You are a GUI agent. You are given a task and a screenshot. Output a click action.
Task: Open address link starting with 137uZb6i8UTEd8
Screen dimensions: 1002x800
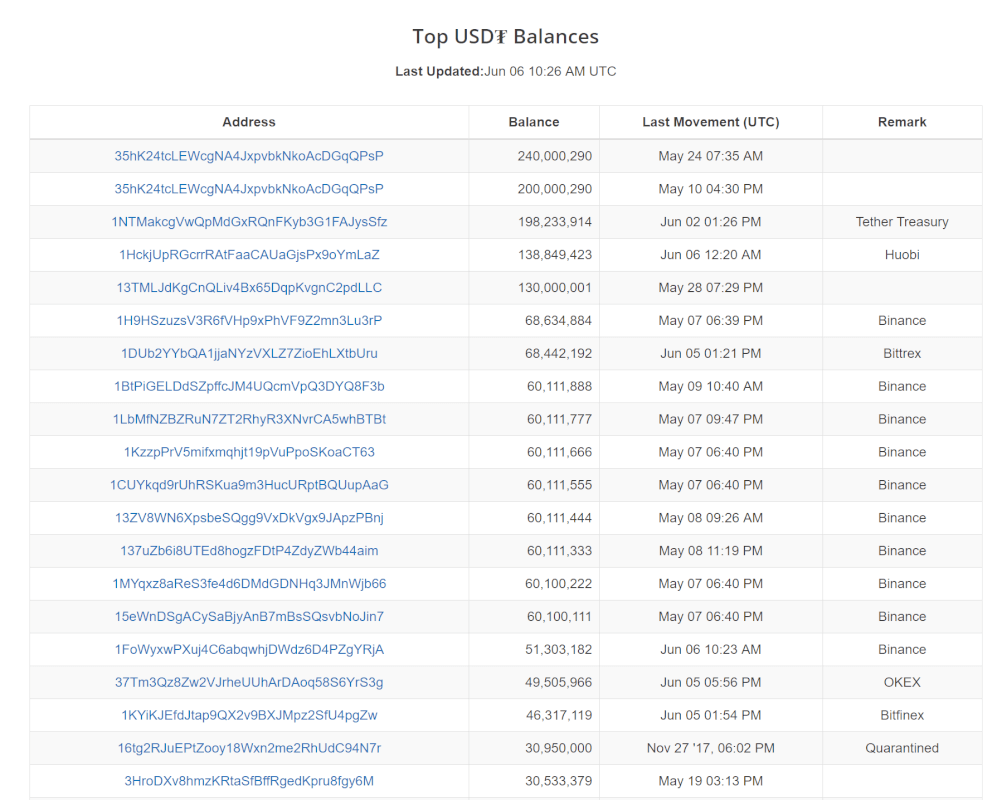249,551
